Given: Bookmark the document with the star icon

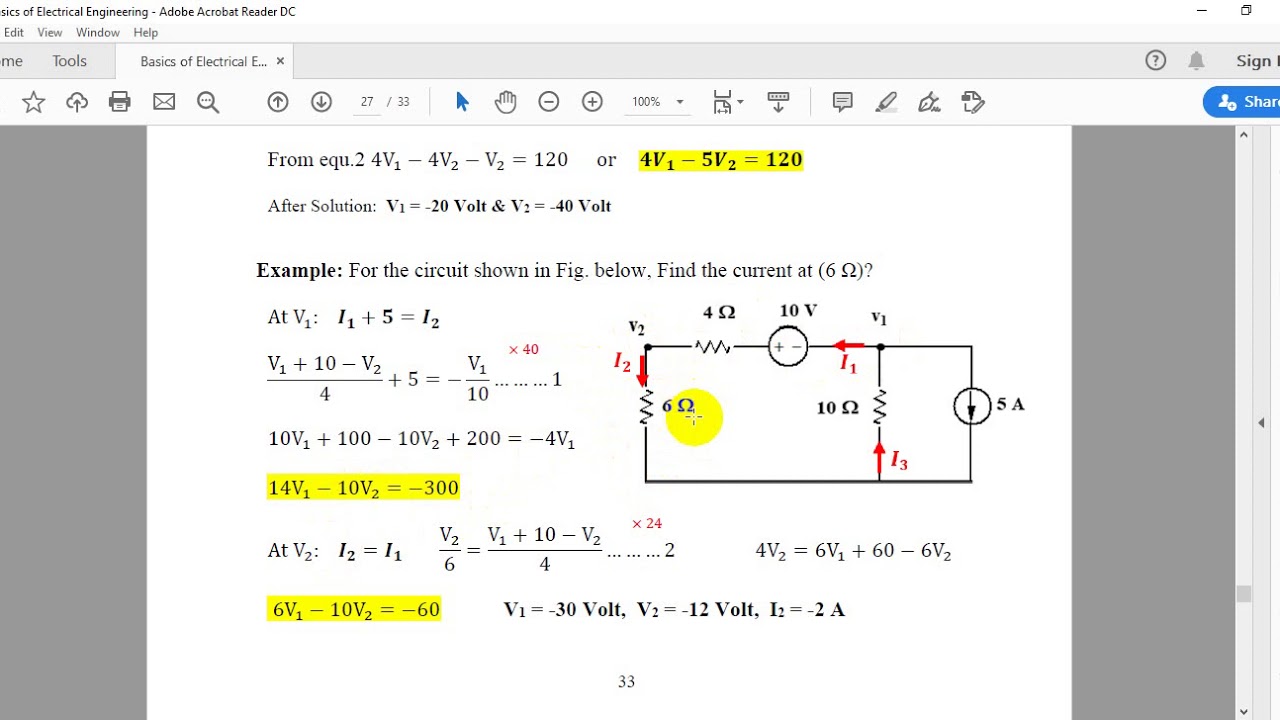Looking at the screenshot, I should tap(33, 102).
